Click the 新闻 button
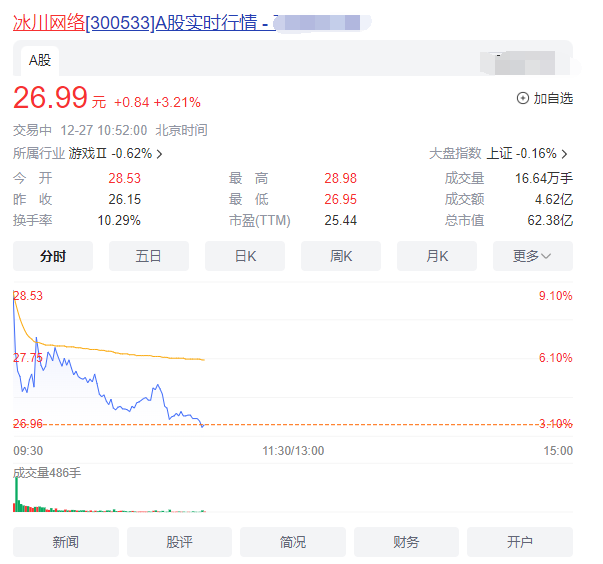This screenshot has height=564, width=603. click(66, 542)
